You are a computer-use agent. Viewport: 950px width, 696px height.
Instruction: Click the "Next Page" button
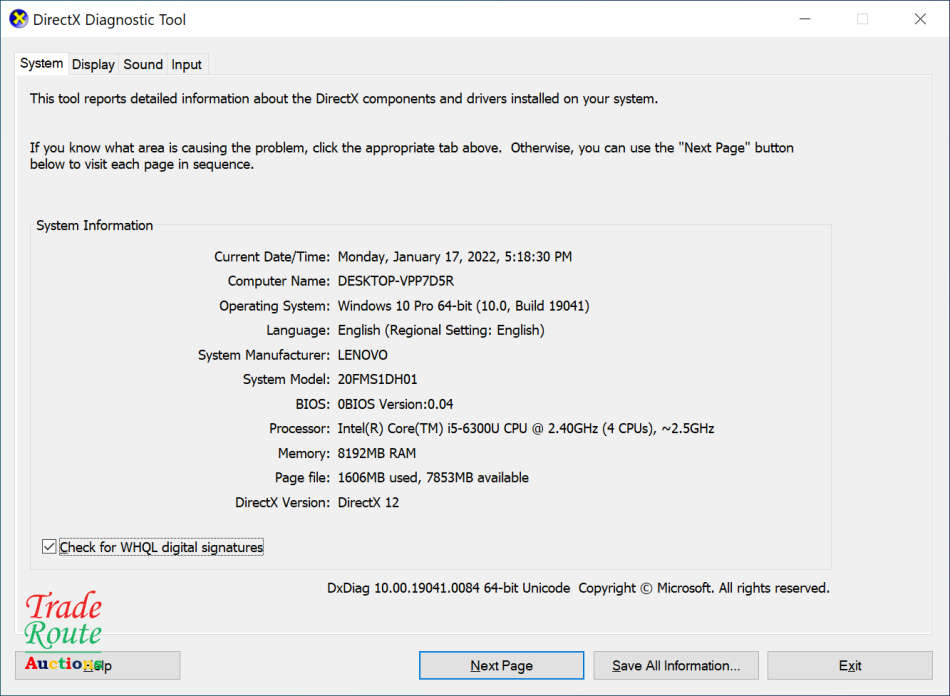(501, 665)
